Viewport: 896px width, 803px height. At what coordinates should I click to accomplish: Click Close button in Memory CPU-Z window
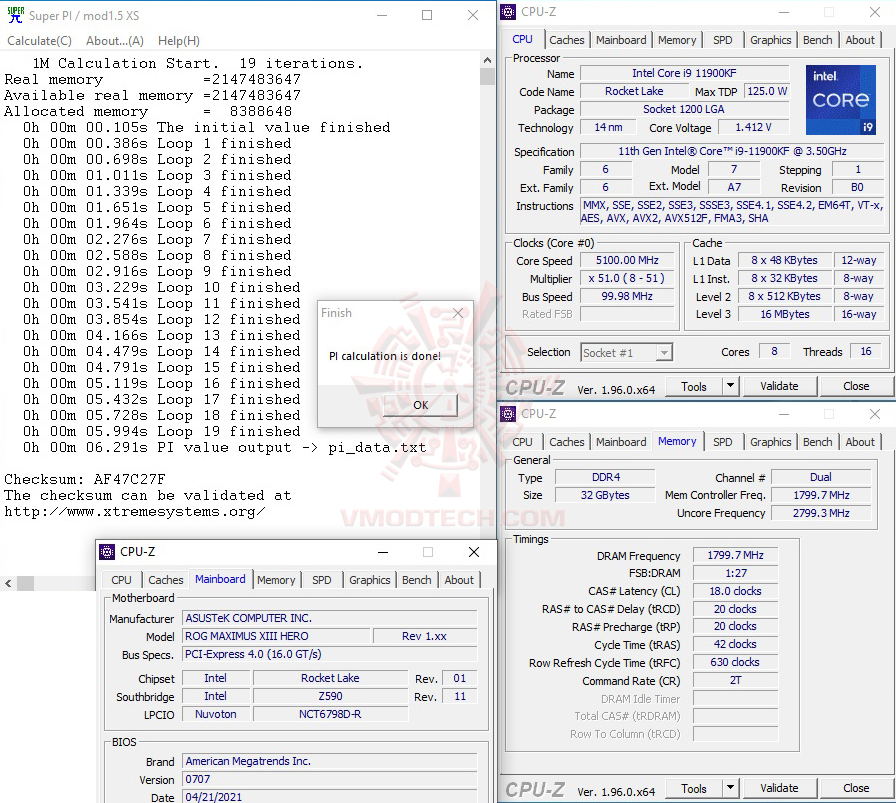coord(855,788)
